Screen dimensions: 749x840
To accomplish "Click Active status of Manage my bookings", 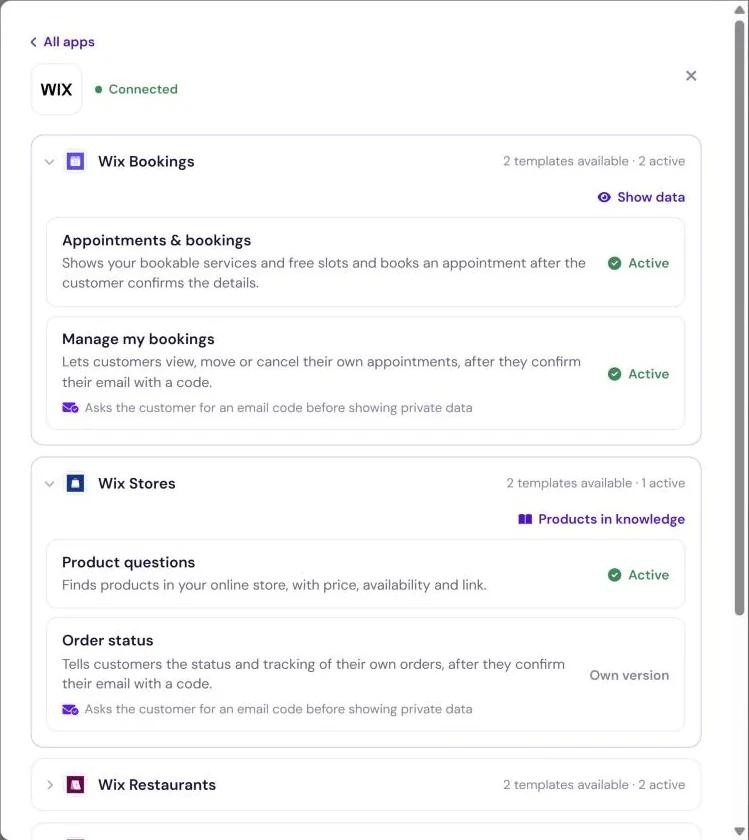I will pos(638,374).
